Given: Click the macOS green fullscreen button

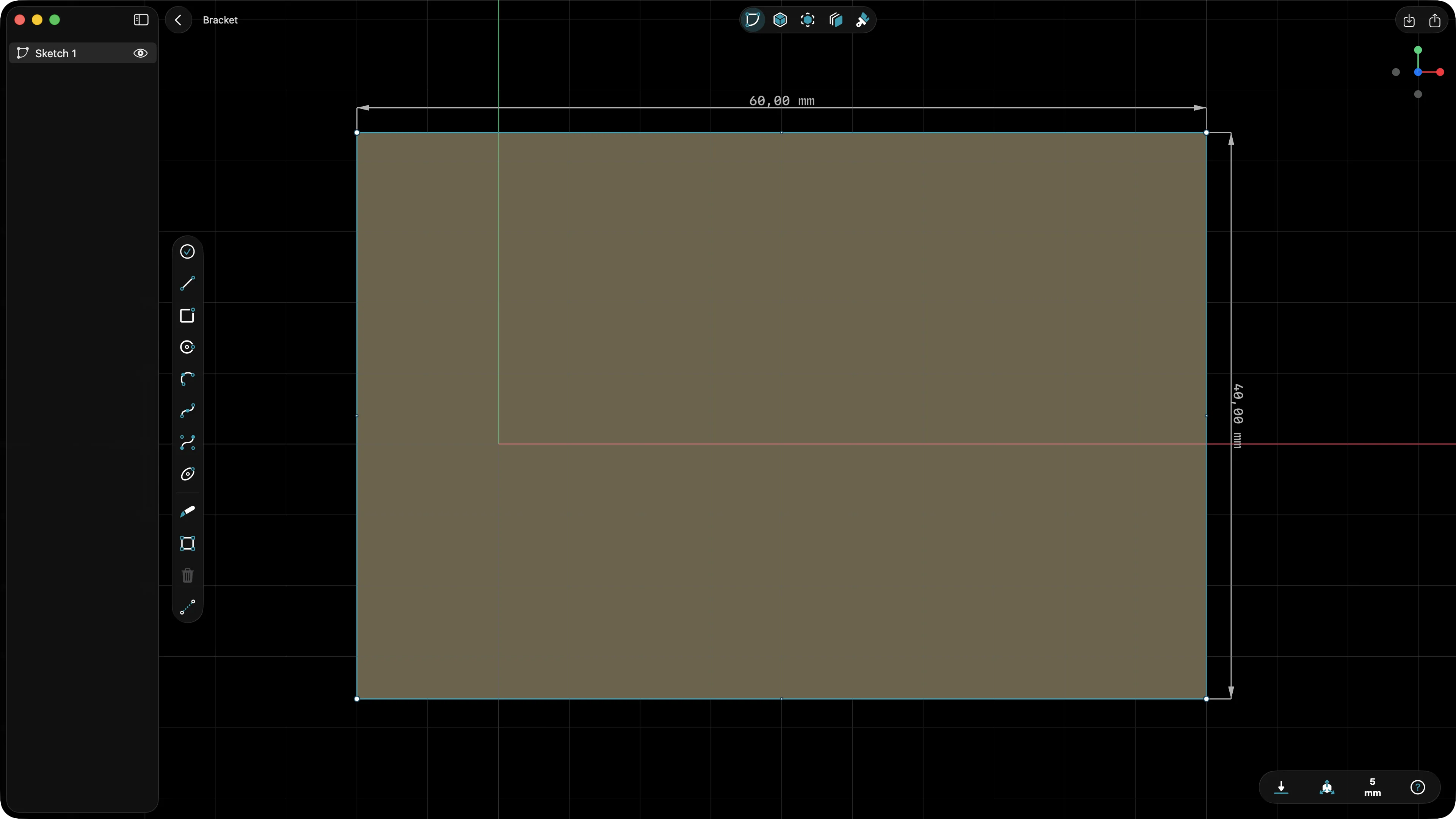Looking at the screenshot, I should point(55,20).
